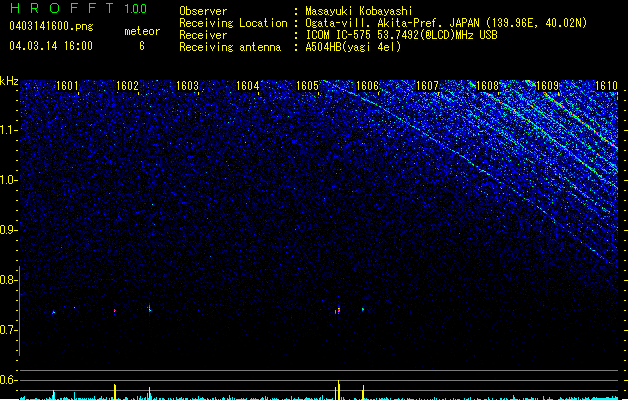Screen dimensions: 629x400
Task: Click the 0.9 kHz frequency label
Action: (x=9, y=230)
